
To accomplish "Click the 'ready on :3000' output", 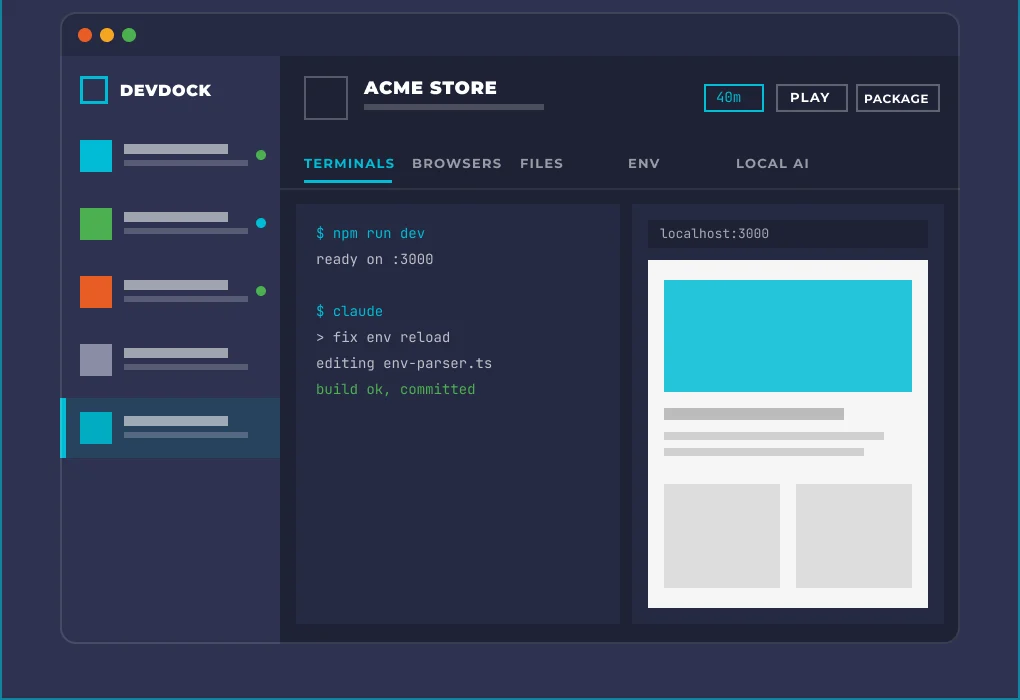I will tap(375, 259).
